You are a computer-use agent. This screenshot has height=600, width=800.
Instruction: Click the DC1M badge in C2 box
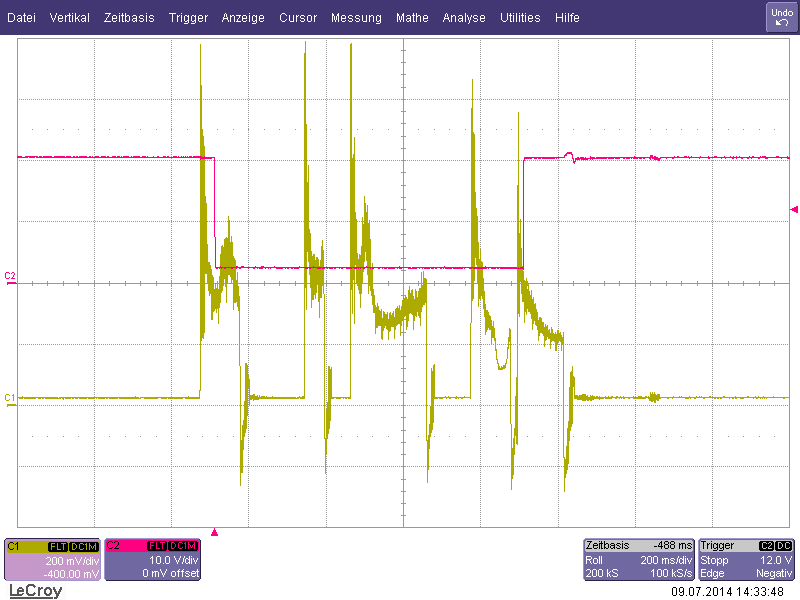(183, 546)
